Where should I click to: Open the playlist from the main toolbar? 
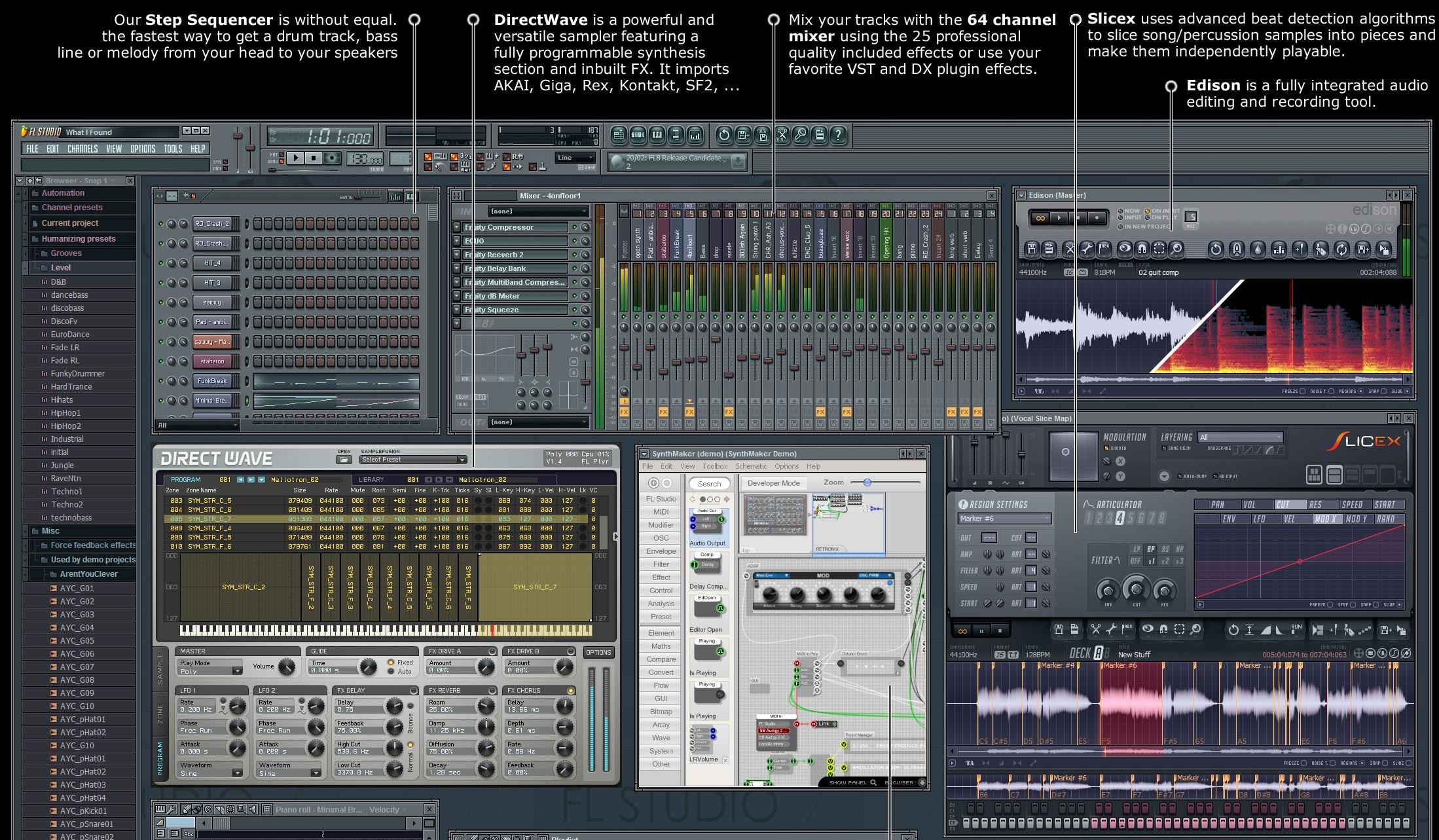(x=619, y=135)
